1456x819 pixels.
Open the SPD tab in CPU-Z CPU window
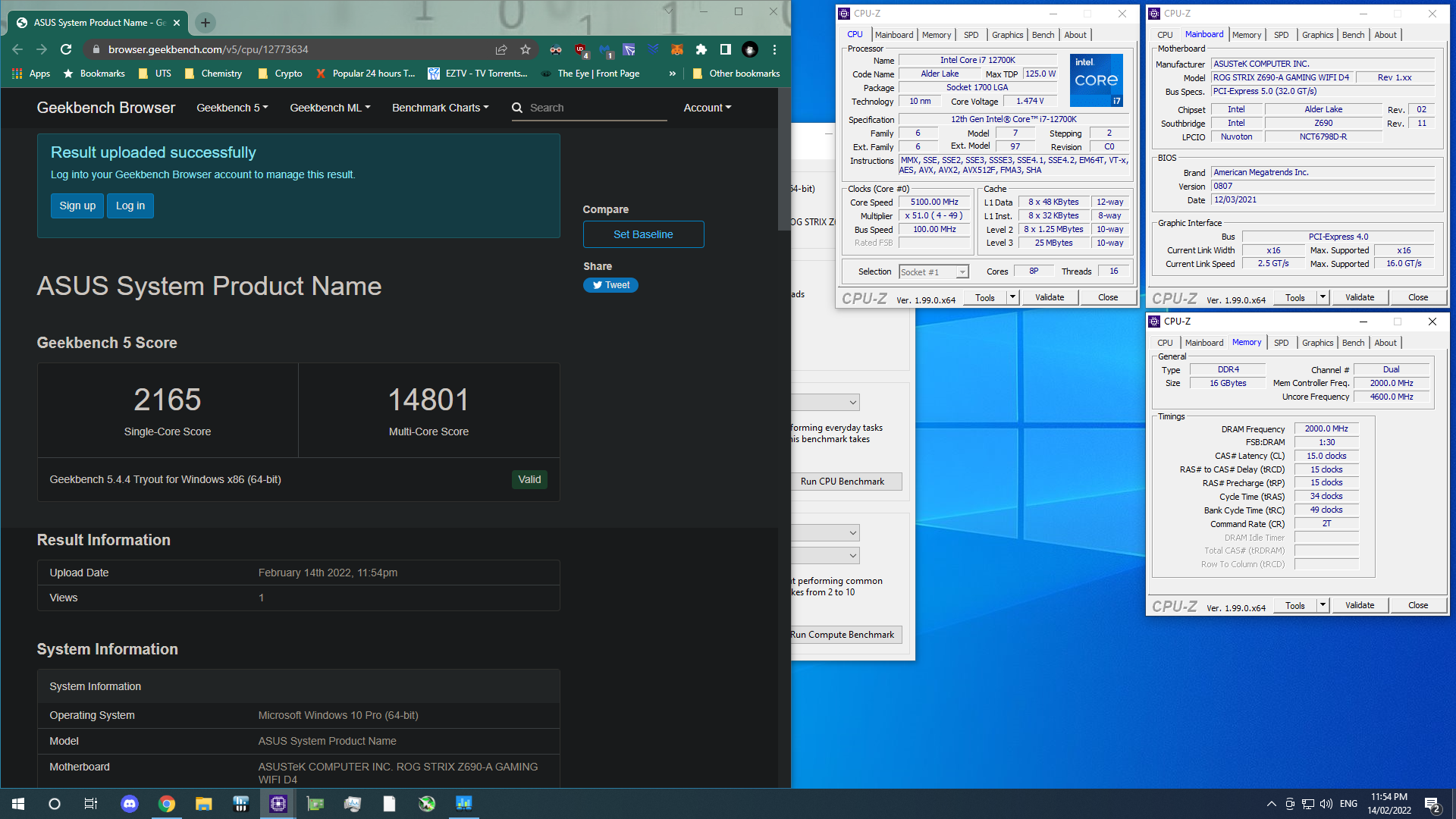click(x=971, y=35)
